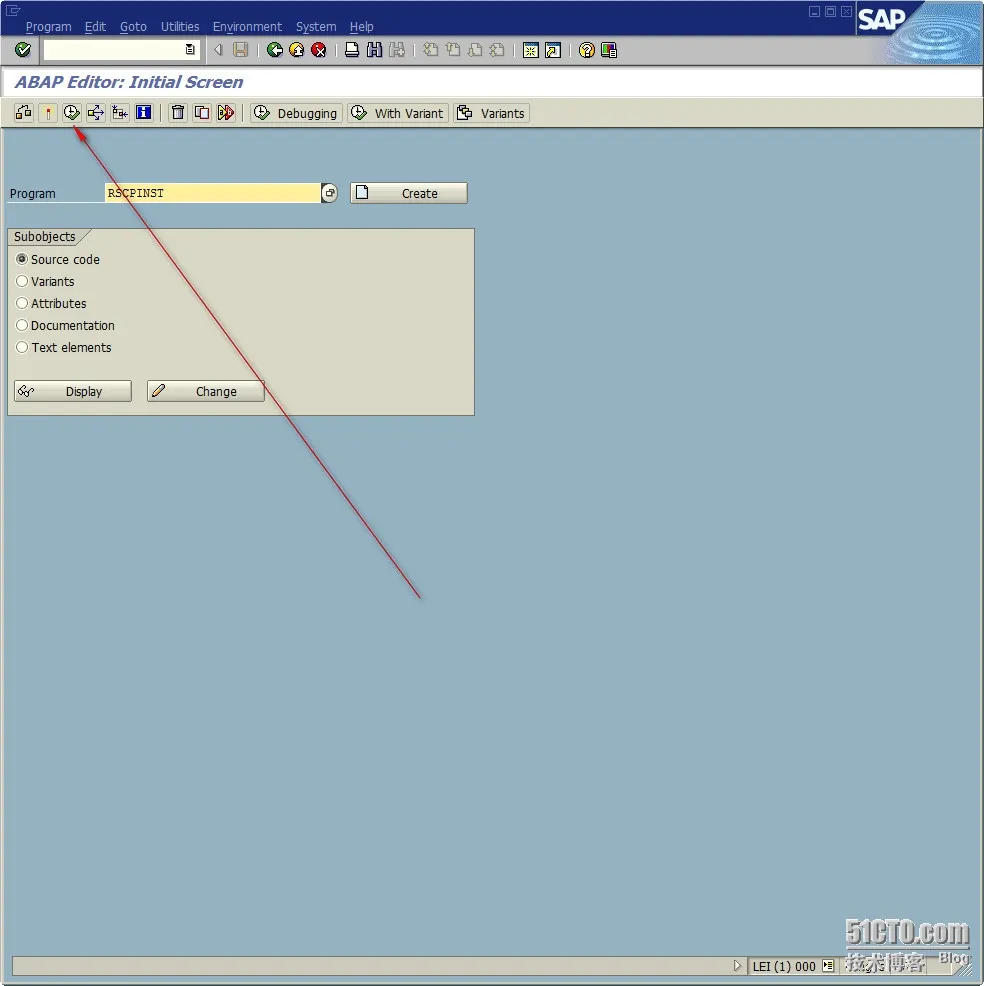Image resolution: width=984 pixels, height=986 pixels.
Task: Click into the transaction command field
Action: click(113, 50)
